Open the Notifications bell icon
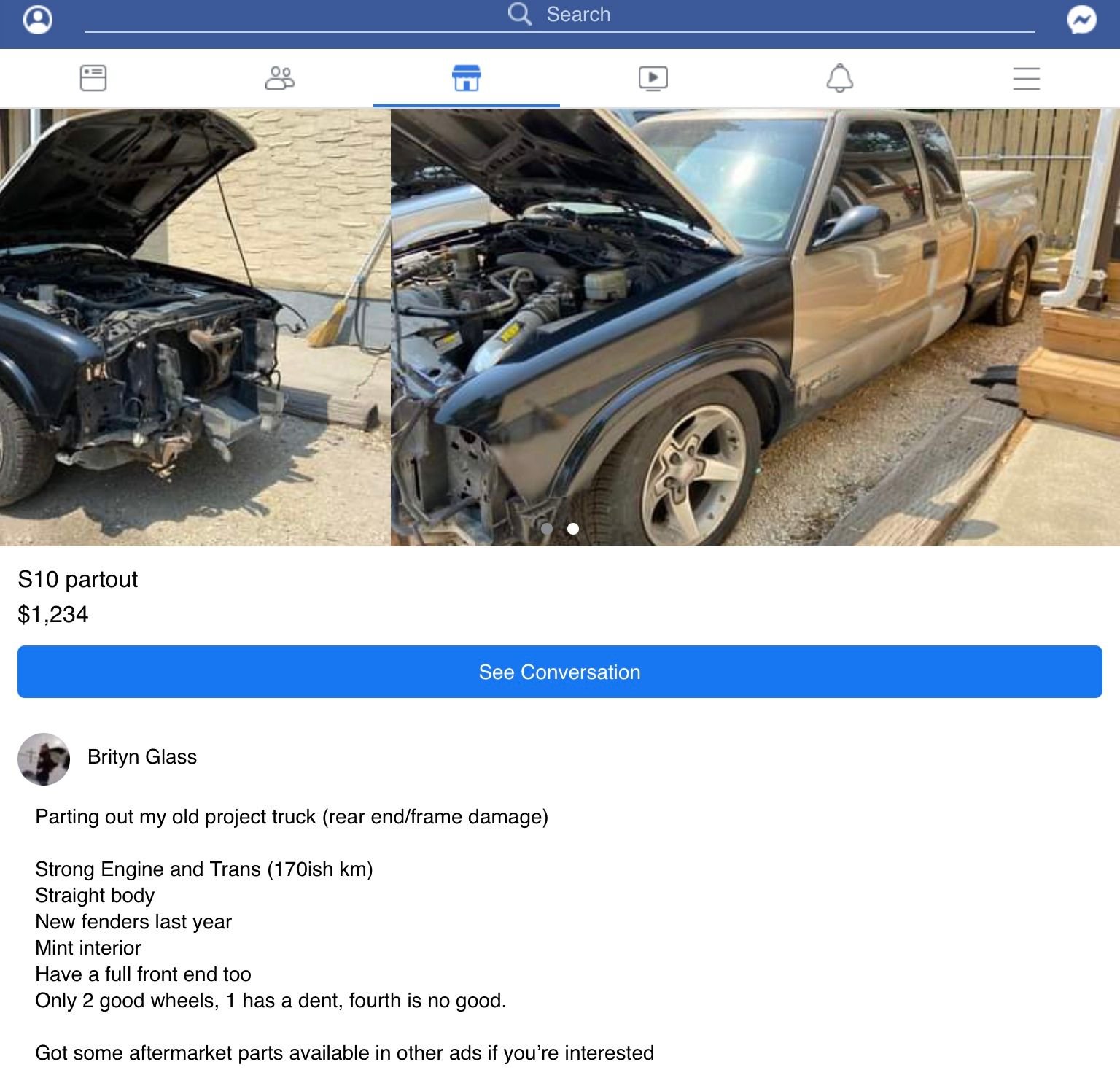This screenshot has width=1120, height=1078. [x=840, y=78]
